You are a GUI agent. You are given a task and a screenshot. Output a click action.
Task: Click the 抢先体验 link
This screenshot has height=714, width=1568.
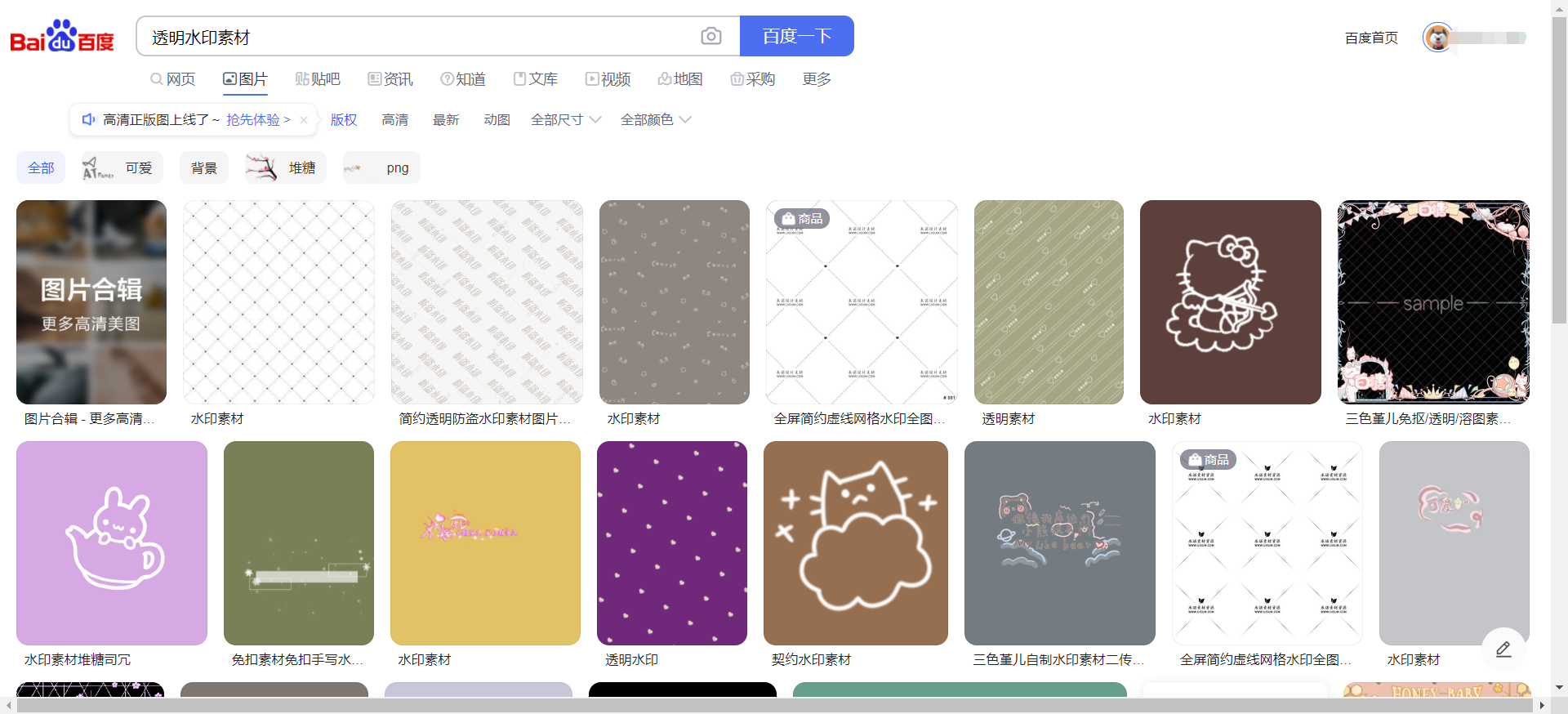[x=258, y=120]
